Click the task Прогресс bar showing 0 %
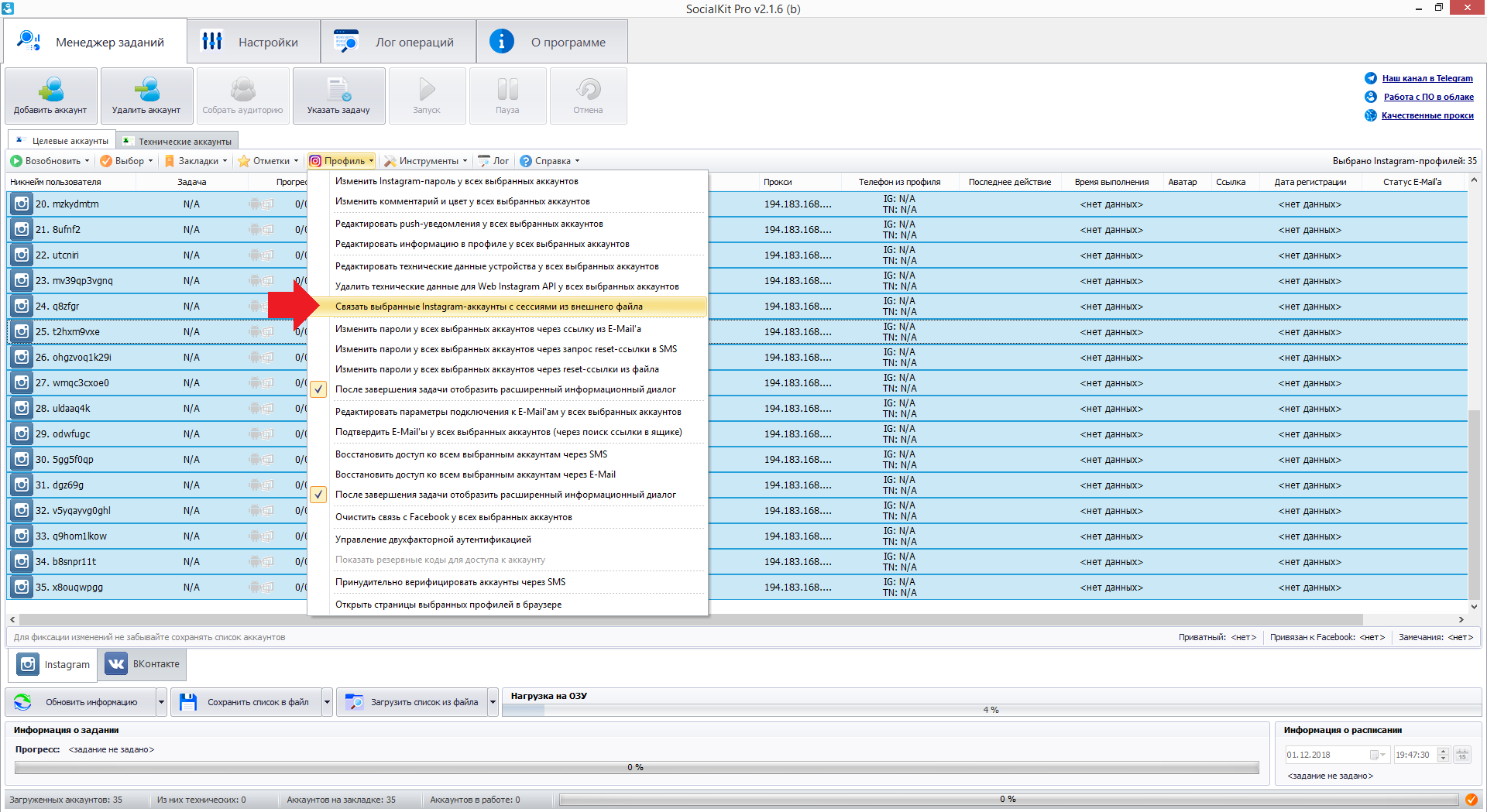 636,767
